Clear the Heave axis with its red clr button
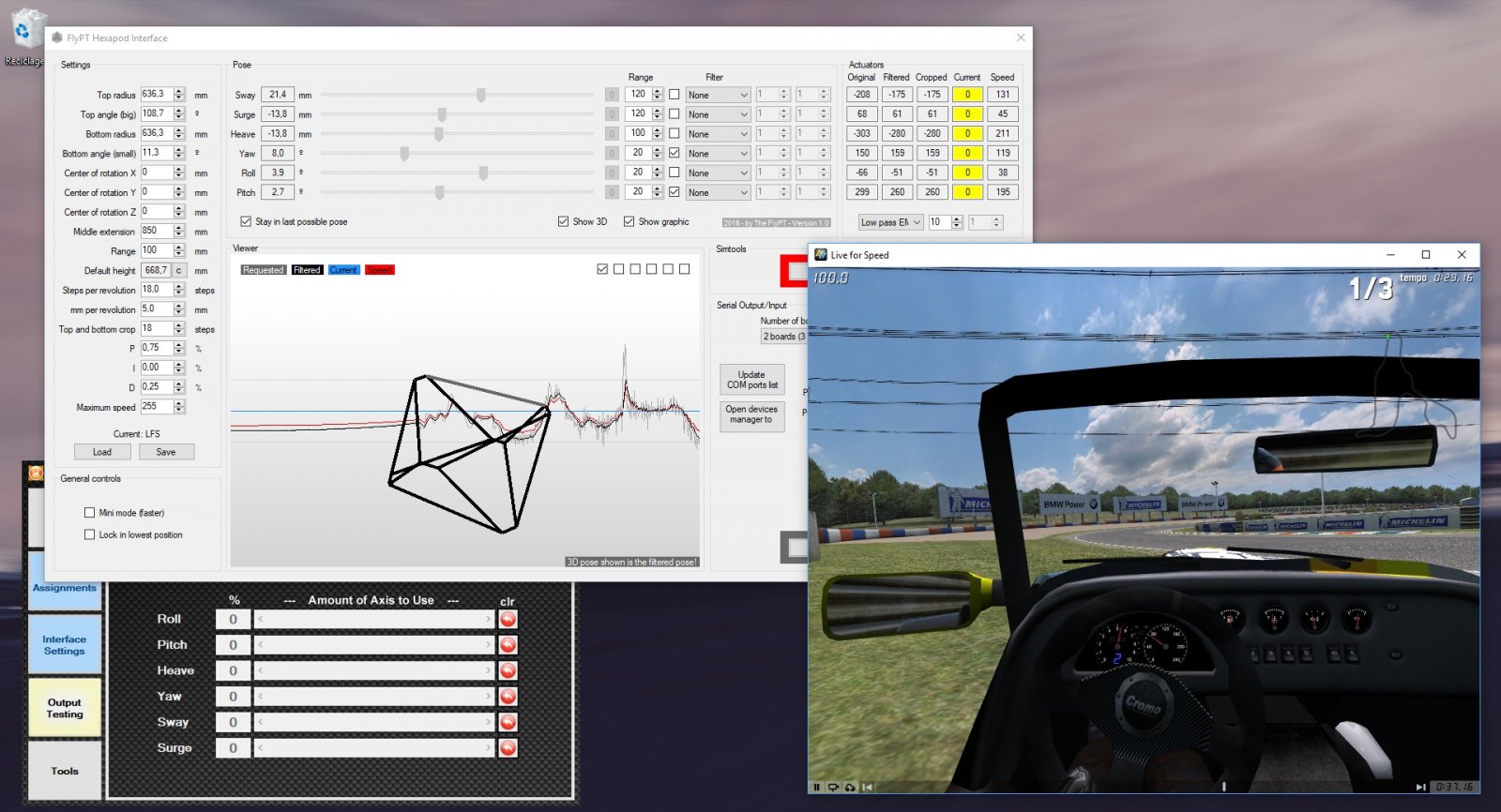Viewport: 1501px width, 812px height. (x=508, y=671)
